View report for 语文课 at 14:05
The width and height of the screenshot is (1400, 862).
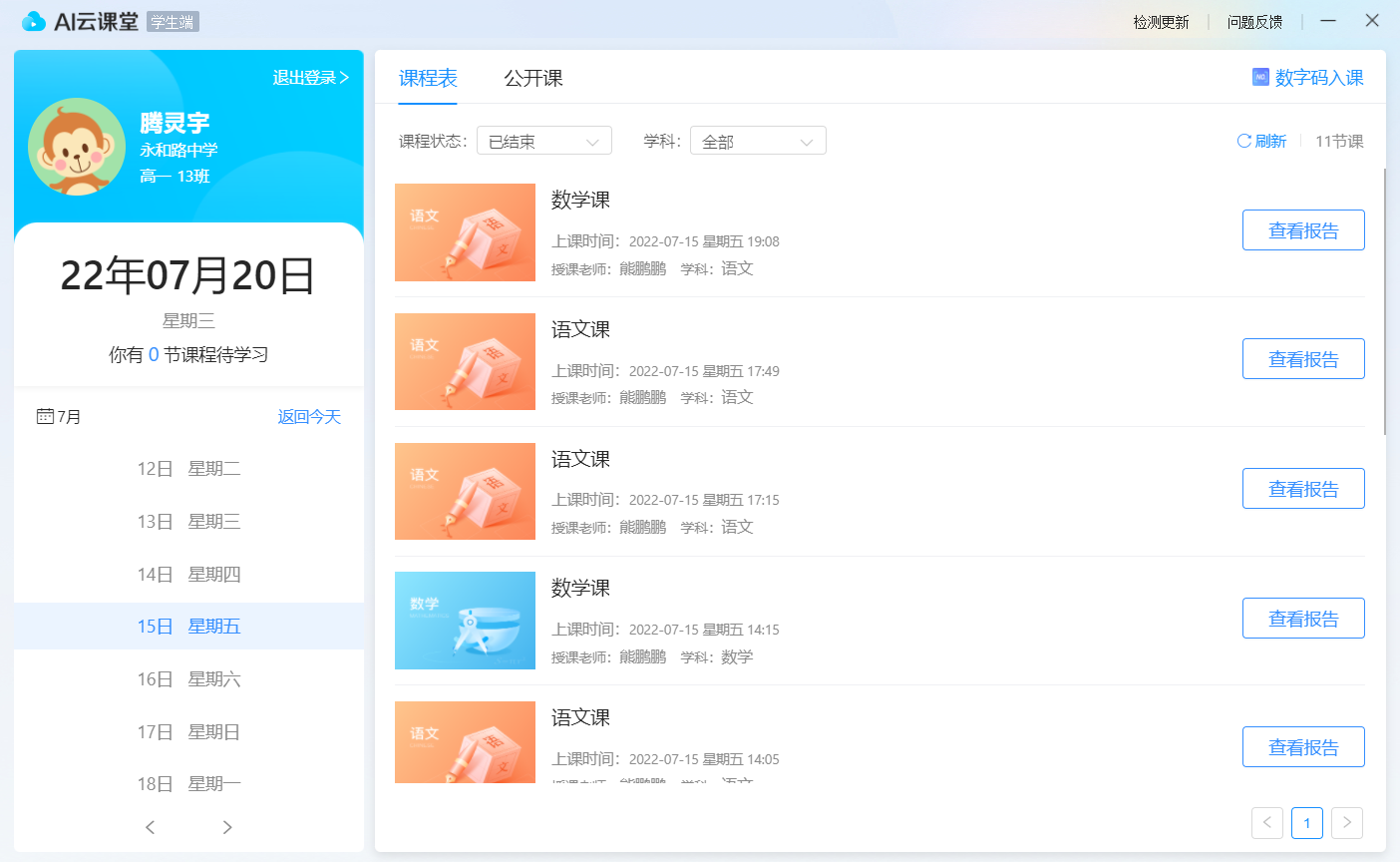1303,747
